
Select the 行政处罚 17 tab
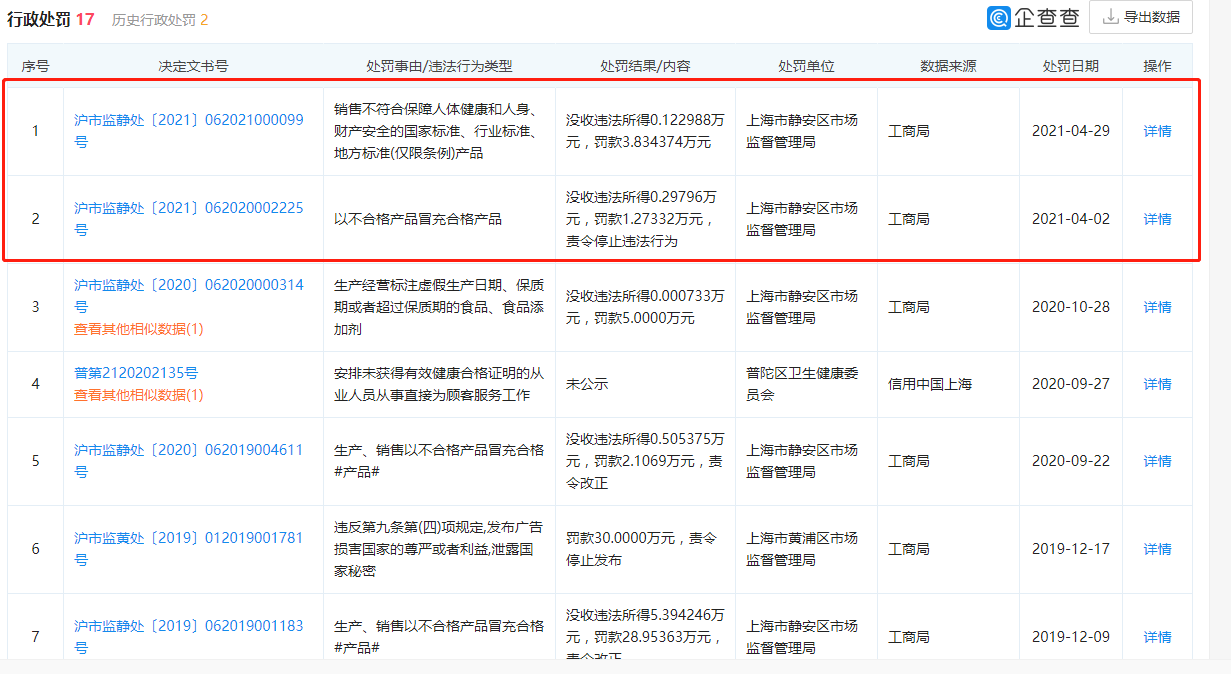coord(51,19)
